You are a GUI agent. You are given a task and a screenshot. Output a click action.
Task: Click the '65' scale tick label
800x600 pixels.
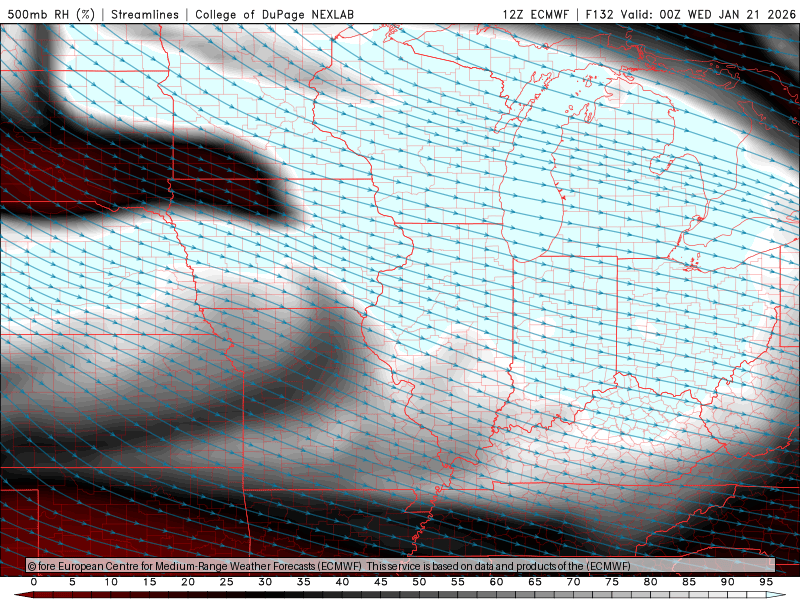[x=535, y=582]
